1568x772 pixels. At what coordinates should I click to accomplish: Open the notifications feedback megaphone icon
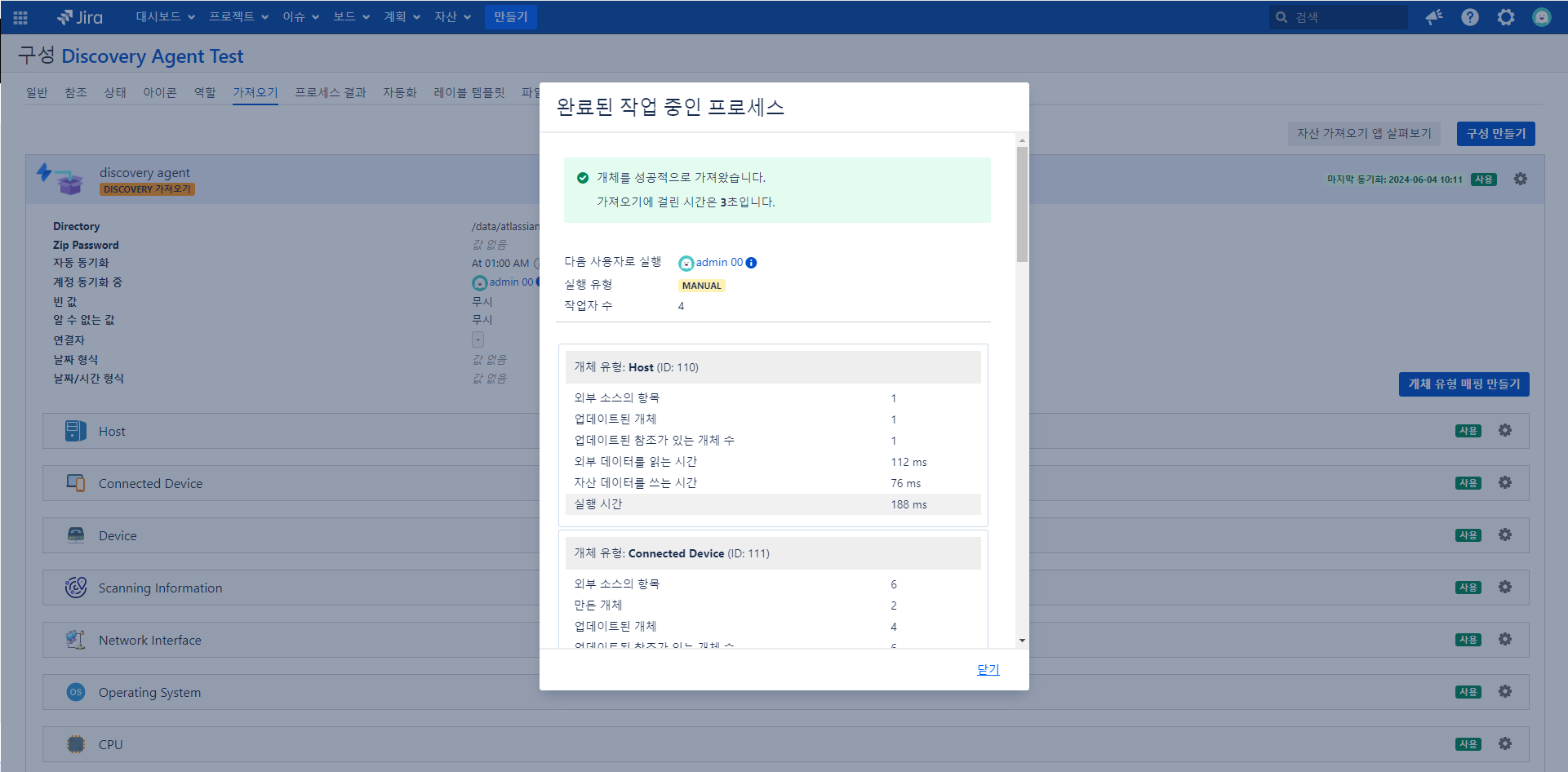click(x=1434, y=17)
